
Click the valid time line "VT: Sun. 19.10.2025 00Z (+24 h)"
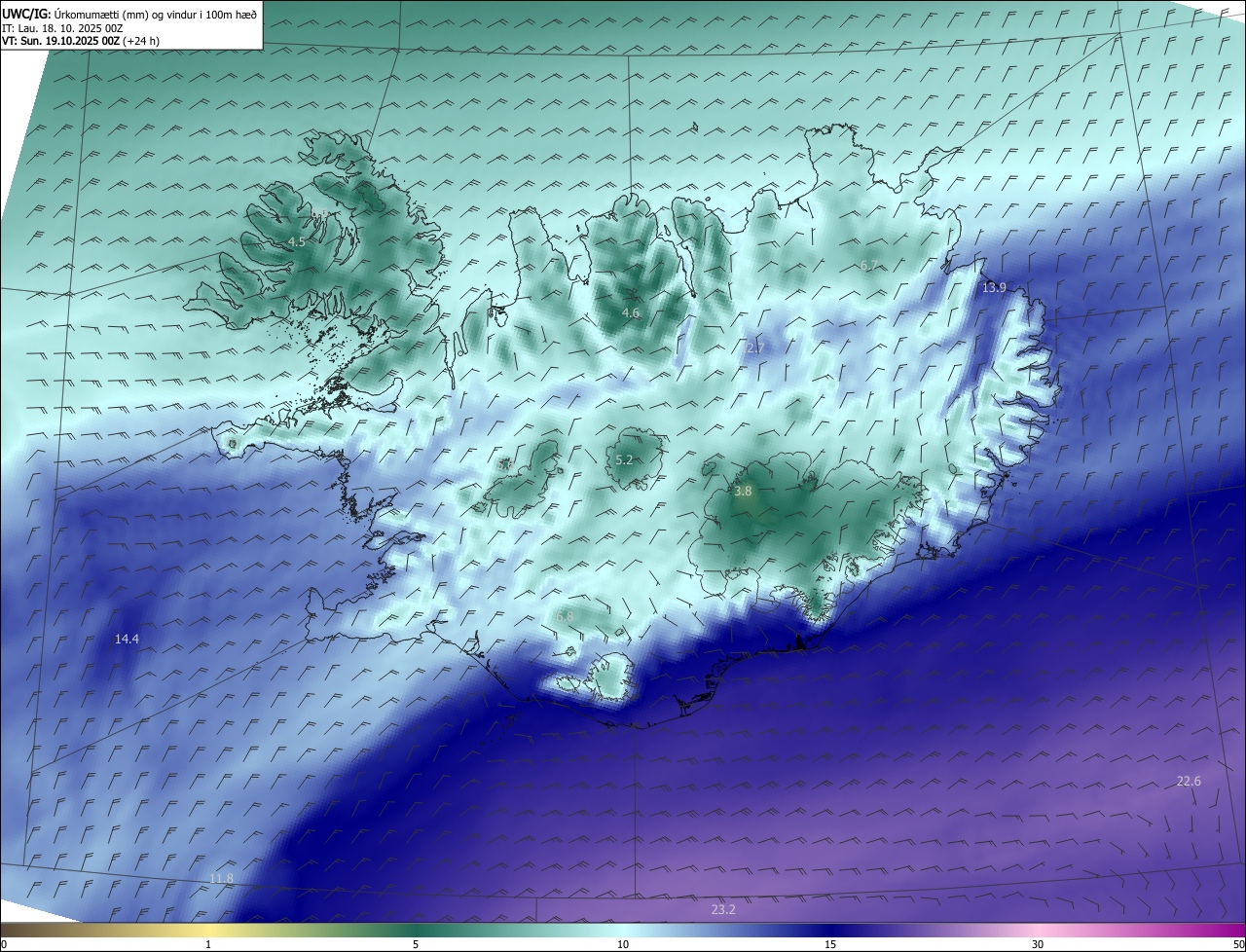point(81,41)
